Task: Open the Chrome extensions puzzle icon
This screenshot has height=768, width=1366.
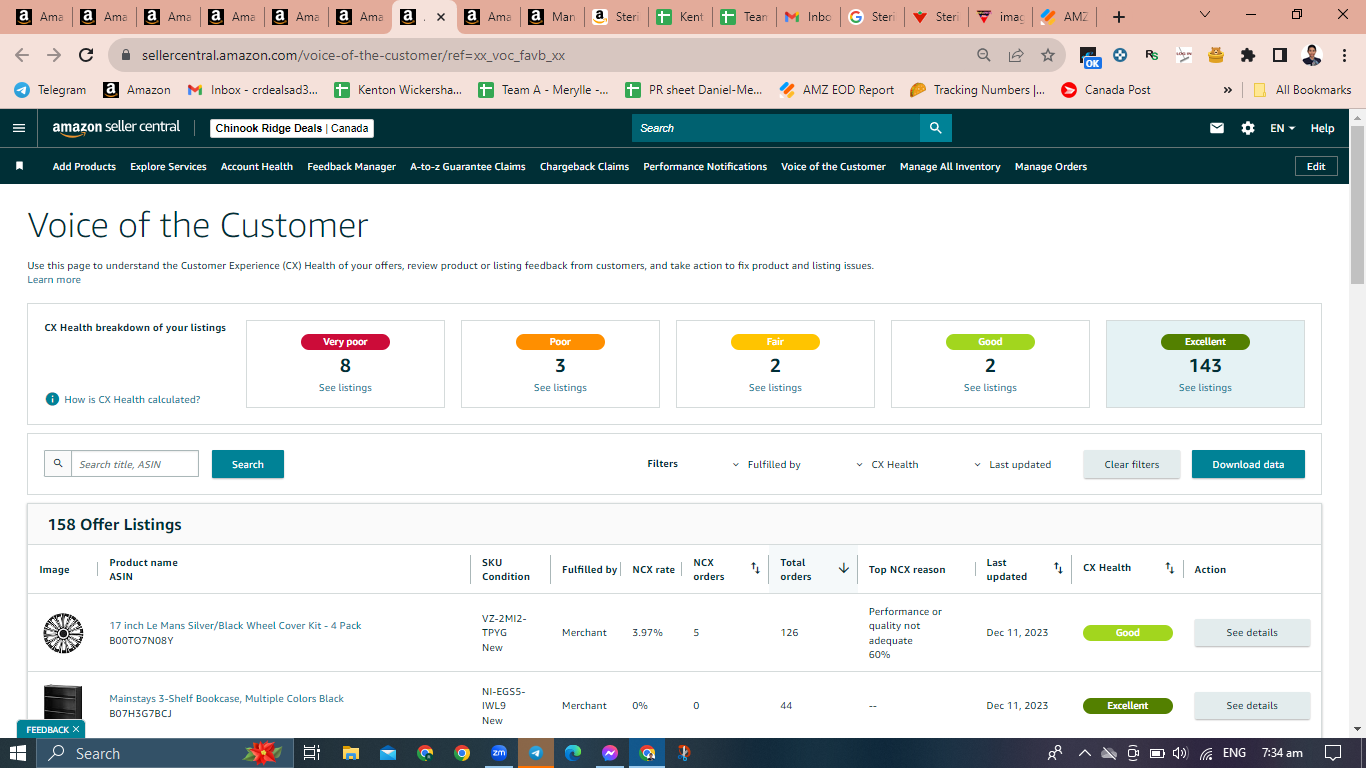Action: tap(1248, 55)
